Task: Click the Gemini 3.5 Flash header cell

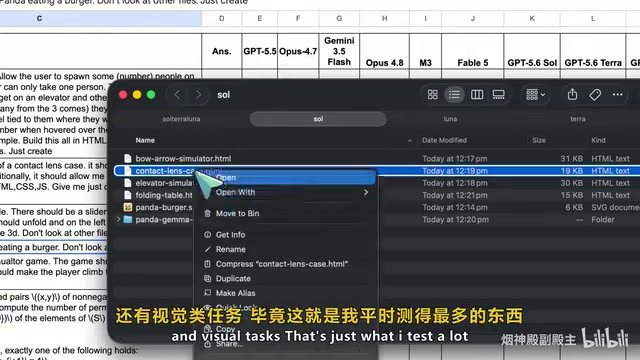Action: coord(339,51)
